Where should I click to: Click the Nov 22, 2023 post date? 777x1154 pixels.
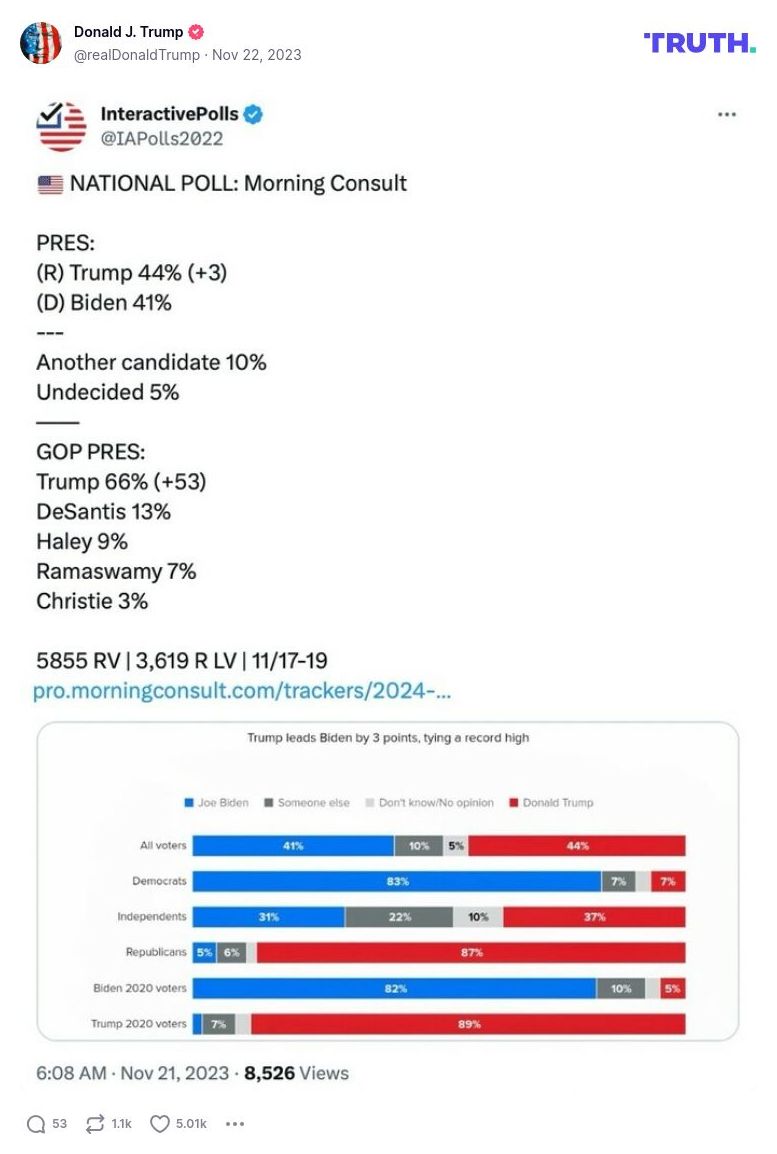pos(257,55)
